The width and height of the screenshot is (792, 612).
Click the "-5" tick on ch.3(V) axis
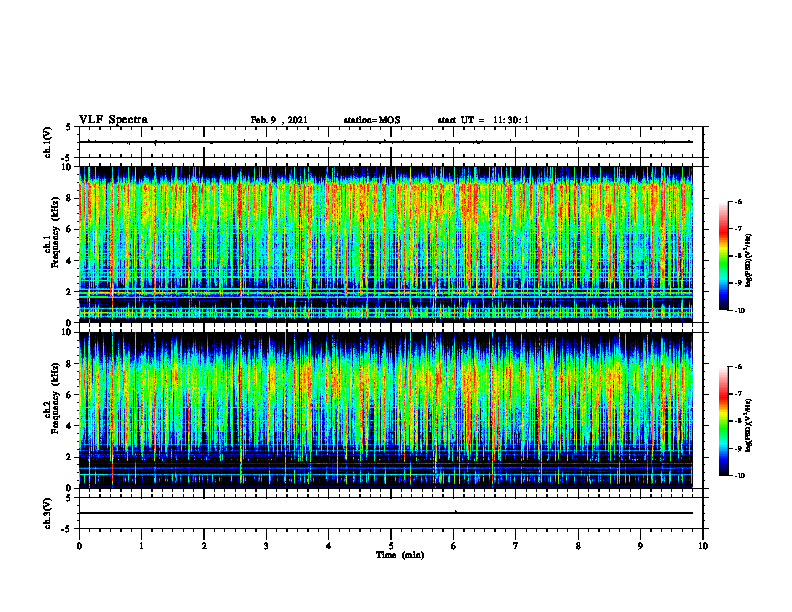[x=67, y=529]
